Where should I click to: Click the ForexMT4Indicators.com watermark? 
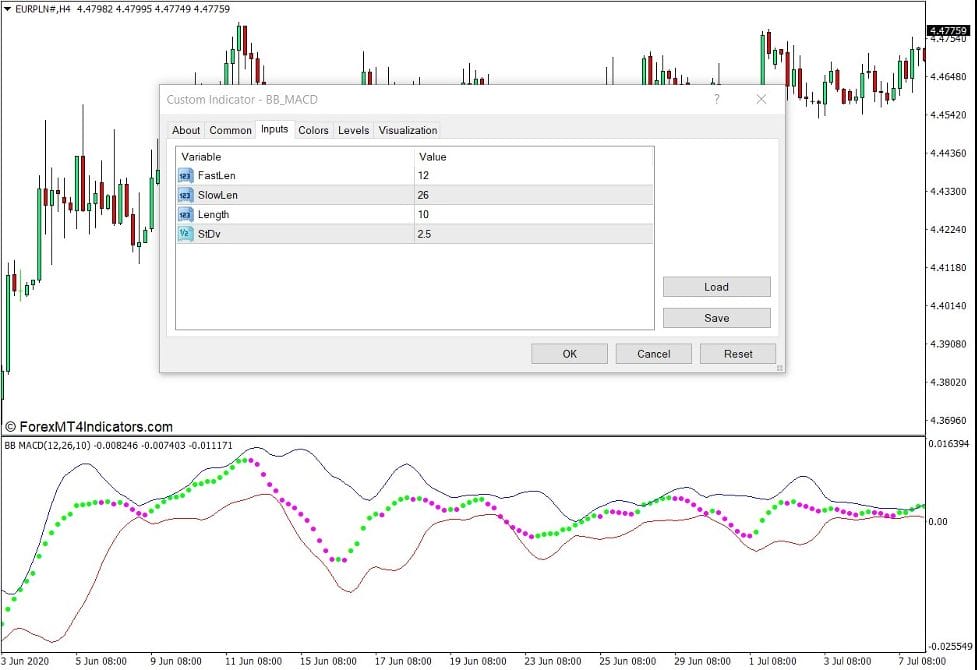tap(91, 426)
